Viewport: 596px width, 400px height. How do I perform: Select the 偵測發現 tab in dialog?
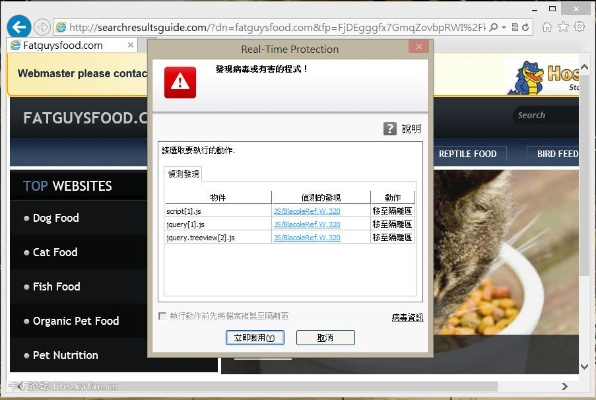184,174
